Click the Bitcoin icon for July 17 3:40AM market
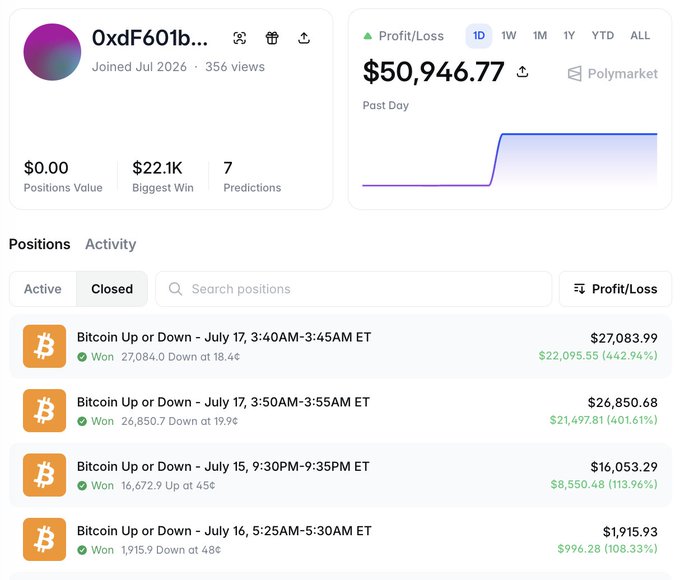 (x=44, y=346)
